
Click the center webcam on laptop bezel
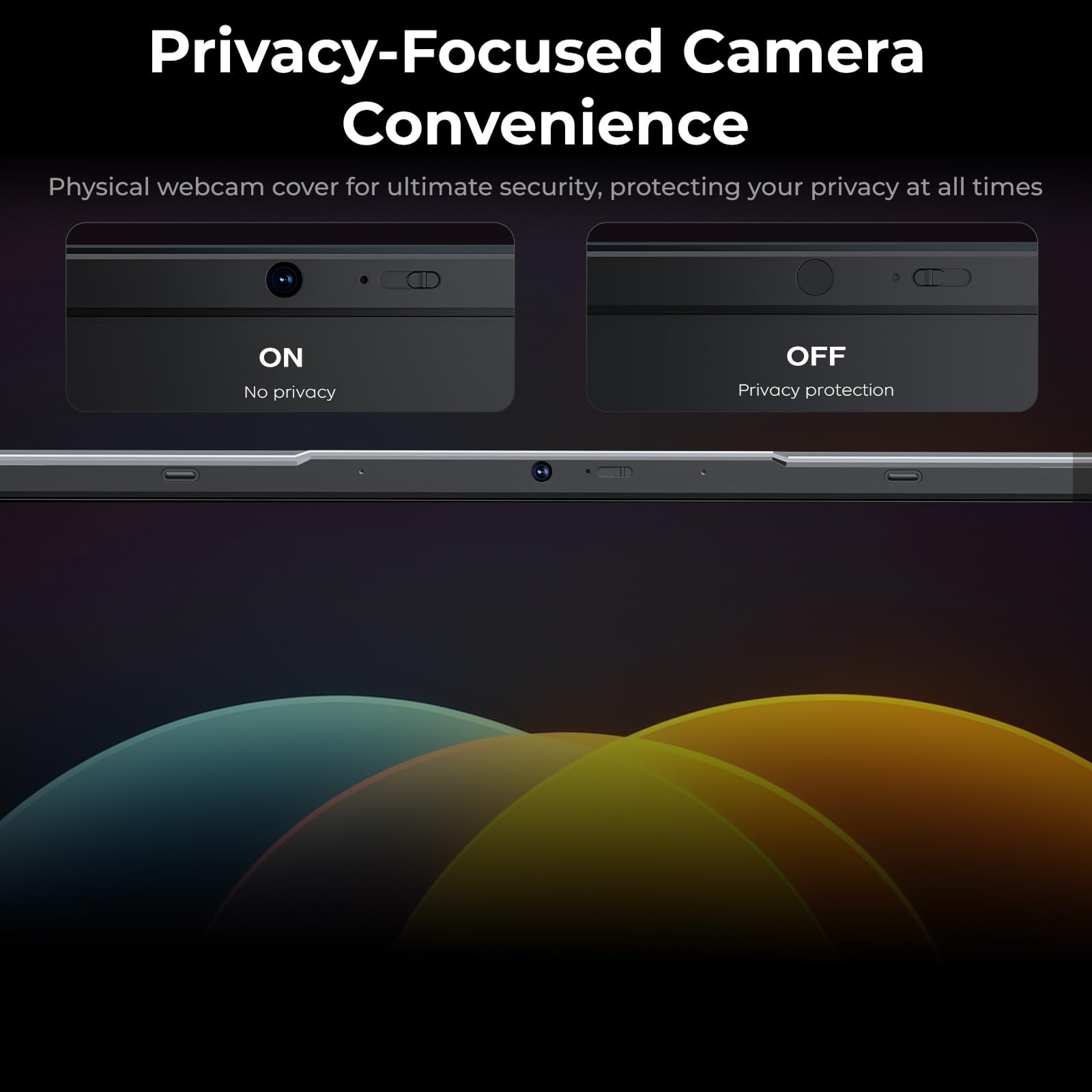[x=541, y=472]
